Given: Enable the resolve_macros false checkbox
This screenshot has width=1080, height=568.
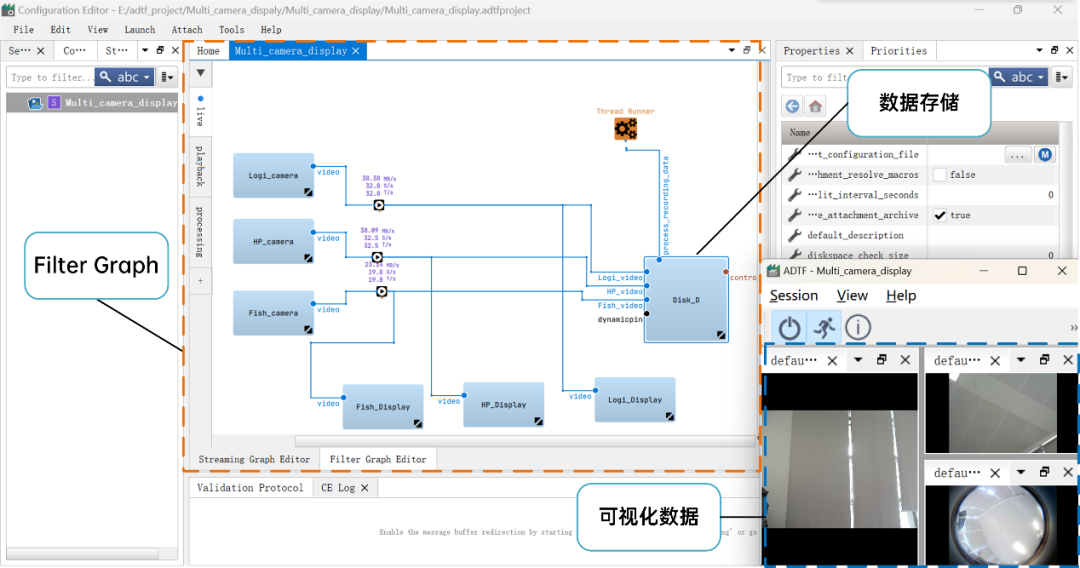Looking at the screenshot, I should point(939,175).
